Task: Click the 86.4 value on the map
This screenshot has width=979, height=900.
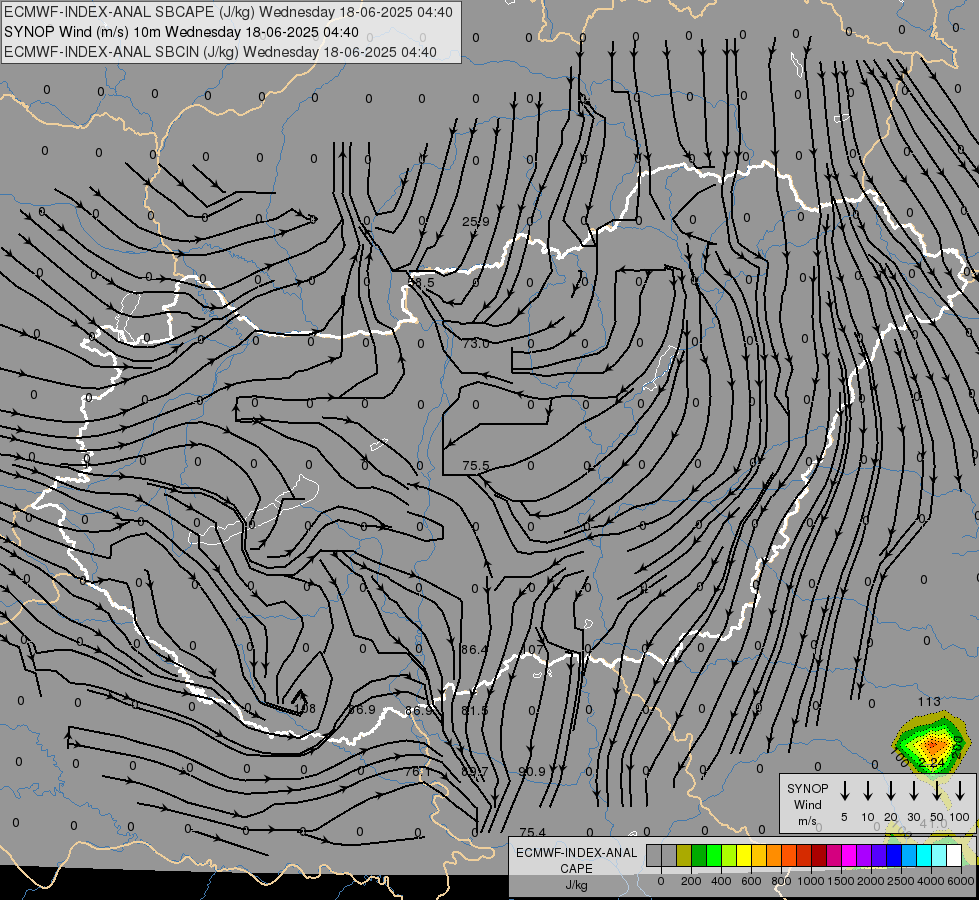Action: click(x=474, y=650)
